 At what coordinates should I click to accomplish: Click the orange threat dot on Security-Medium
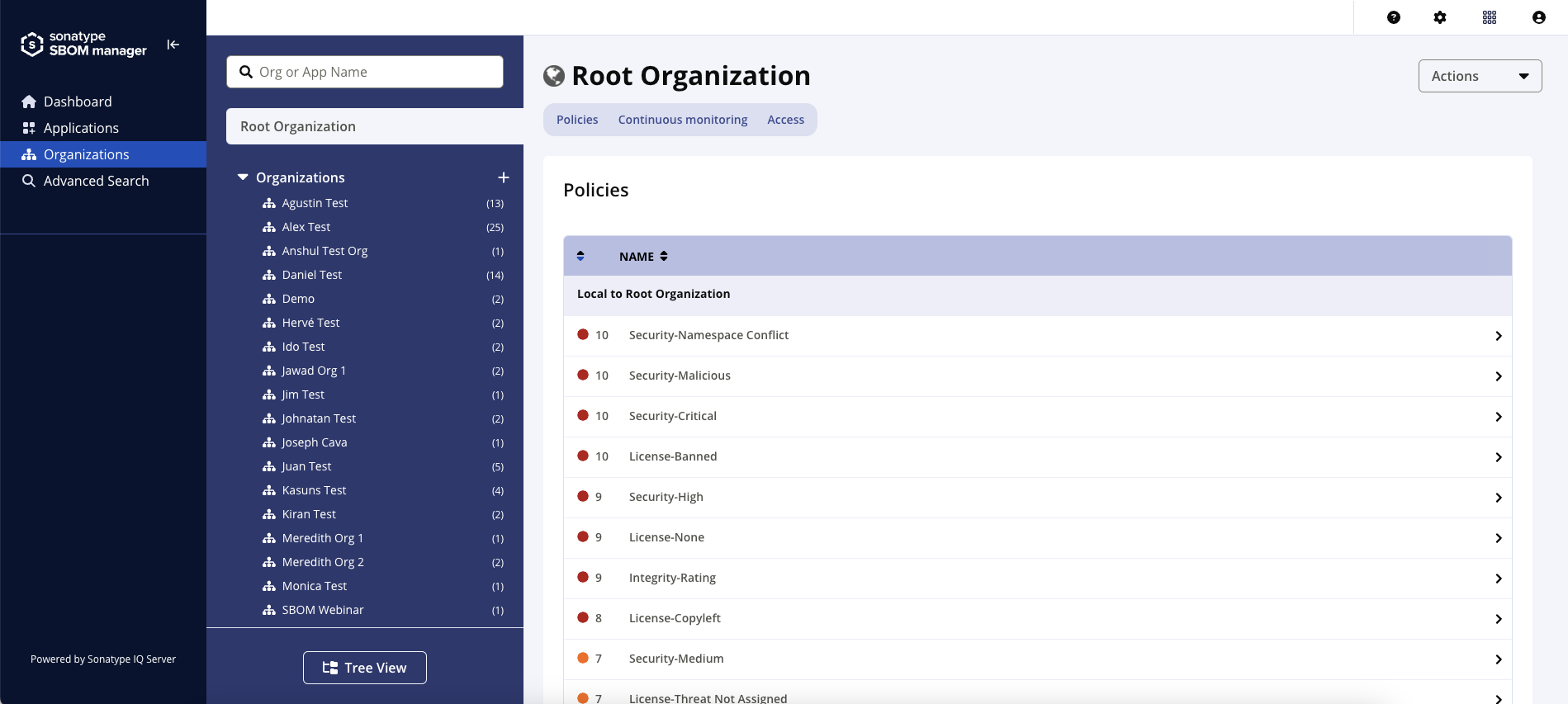583,658
